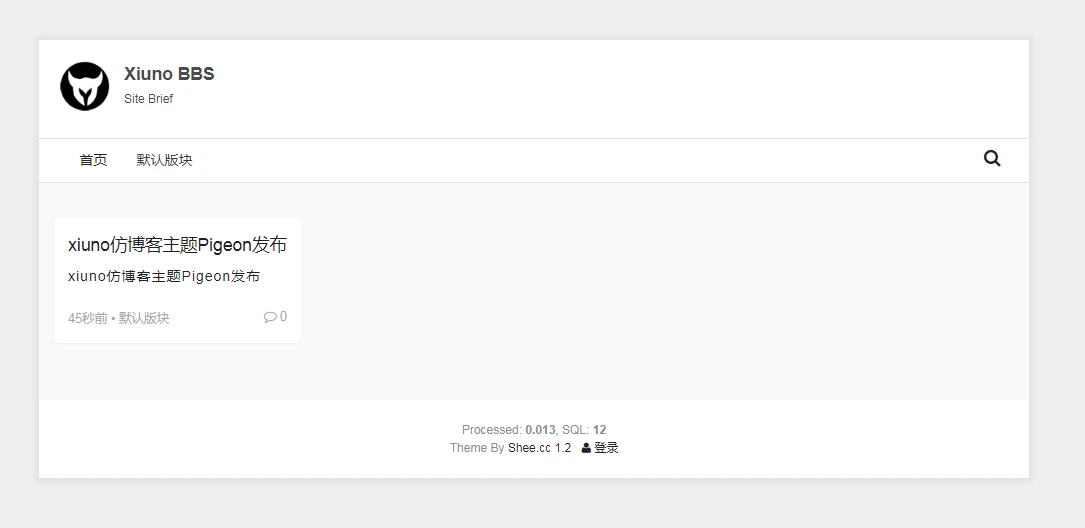This screenshot has height=528, width=1085.
Task: Select the 默认版块 tag in the post card
Action: pyautogui.click(x=144, y=318)
